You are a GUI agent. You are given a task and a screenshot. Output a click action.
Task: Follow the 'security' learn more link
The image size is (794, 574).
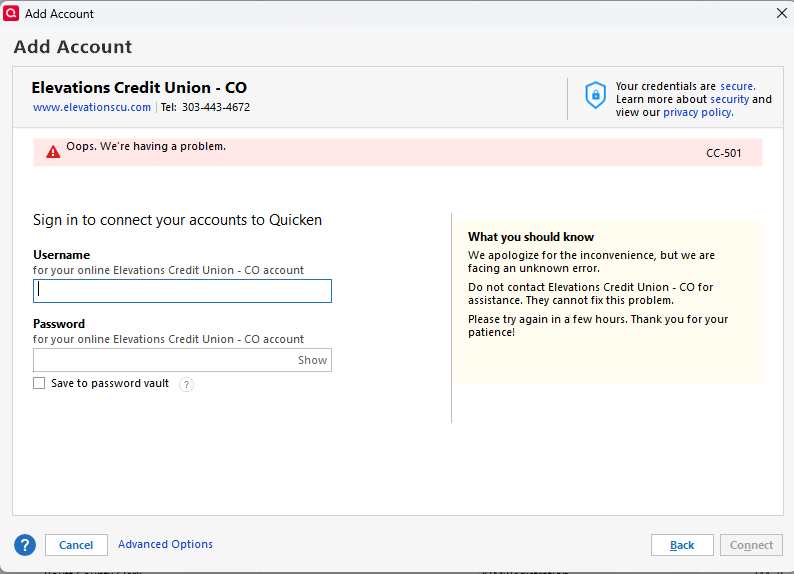pyautogui.click(x=729, y=99)
